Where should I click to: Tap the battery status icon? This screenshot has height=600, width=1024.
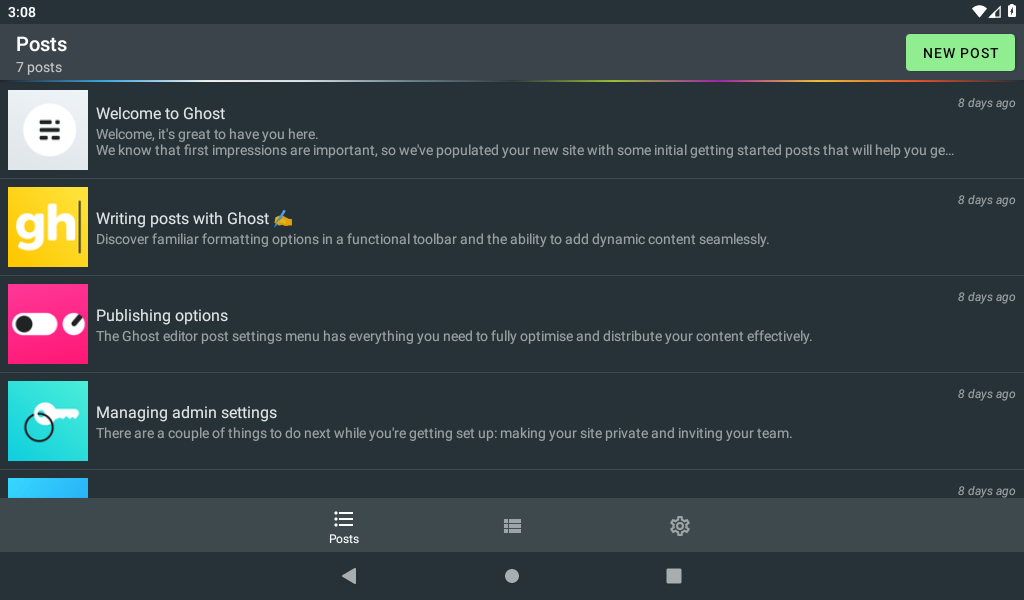(x=1011, y=12)
